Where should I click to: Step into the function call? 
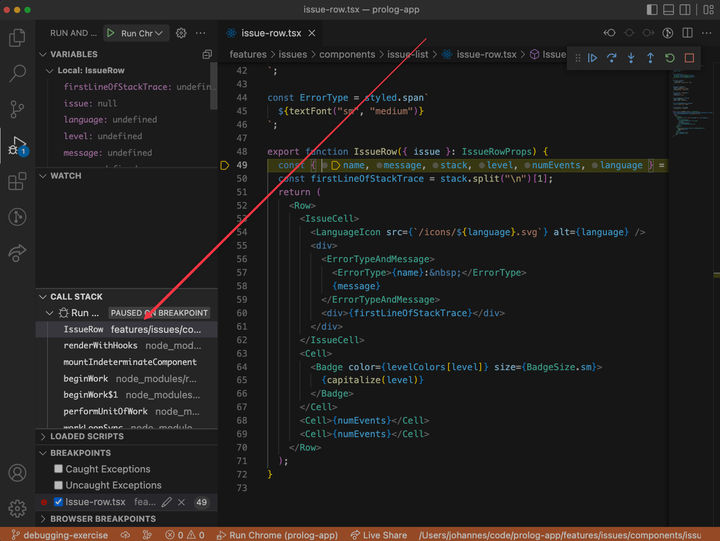coord(630,58)
